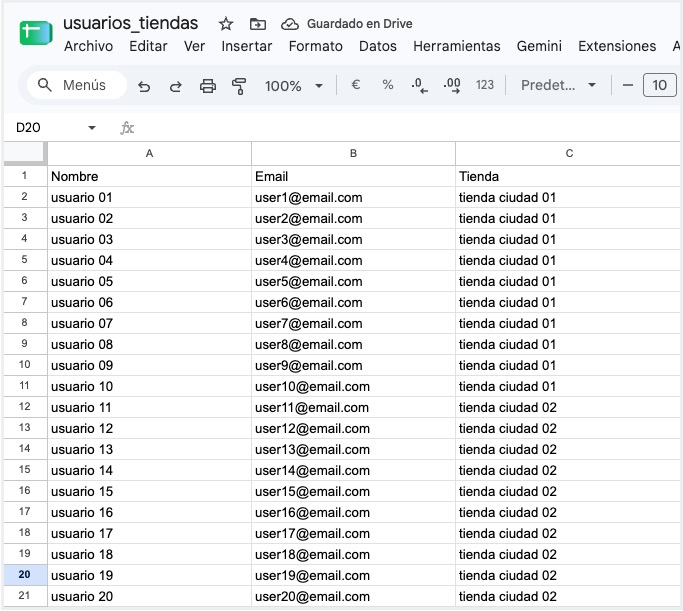Click the Redo arrow icon
The width and height of the screenshot is (683, 611).
tap(176, 86)
